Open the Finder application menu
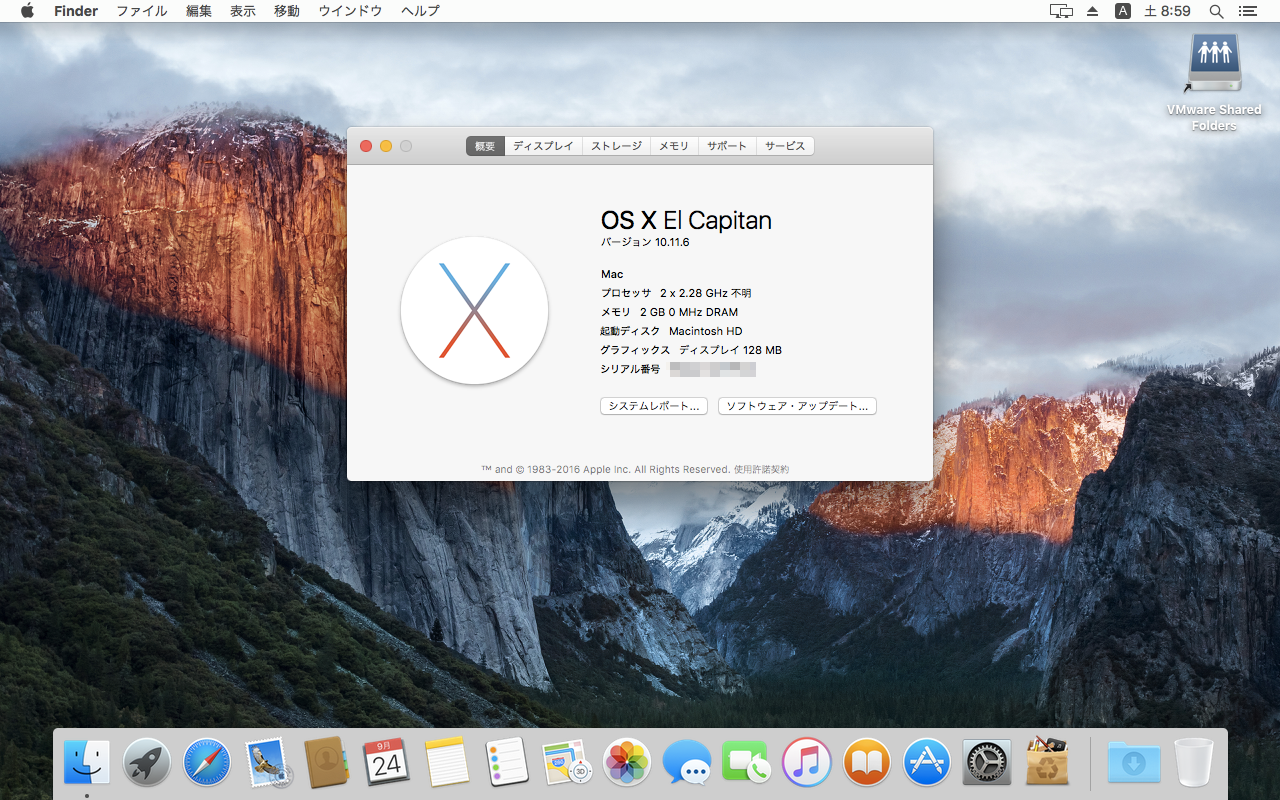 [x=76, y=11]
